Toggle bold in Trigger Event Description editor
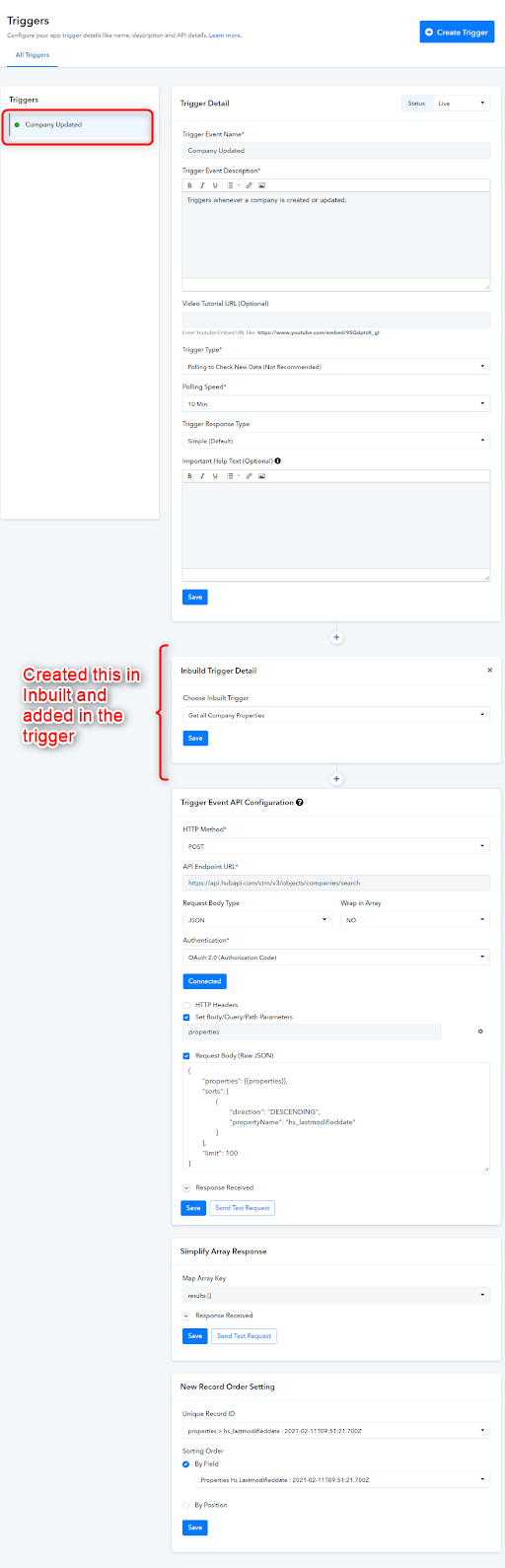This screenshot has width=505, height=1568. [189, 185]
